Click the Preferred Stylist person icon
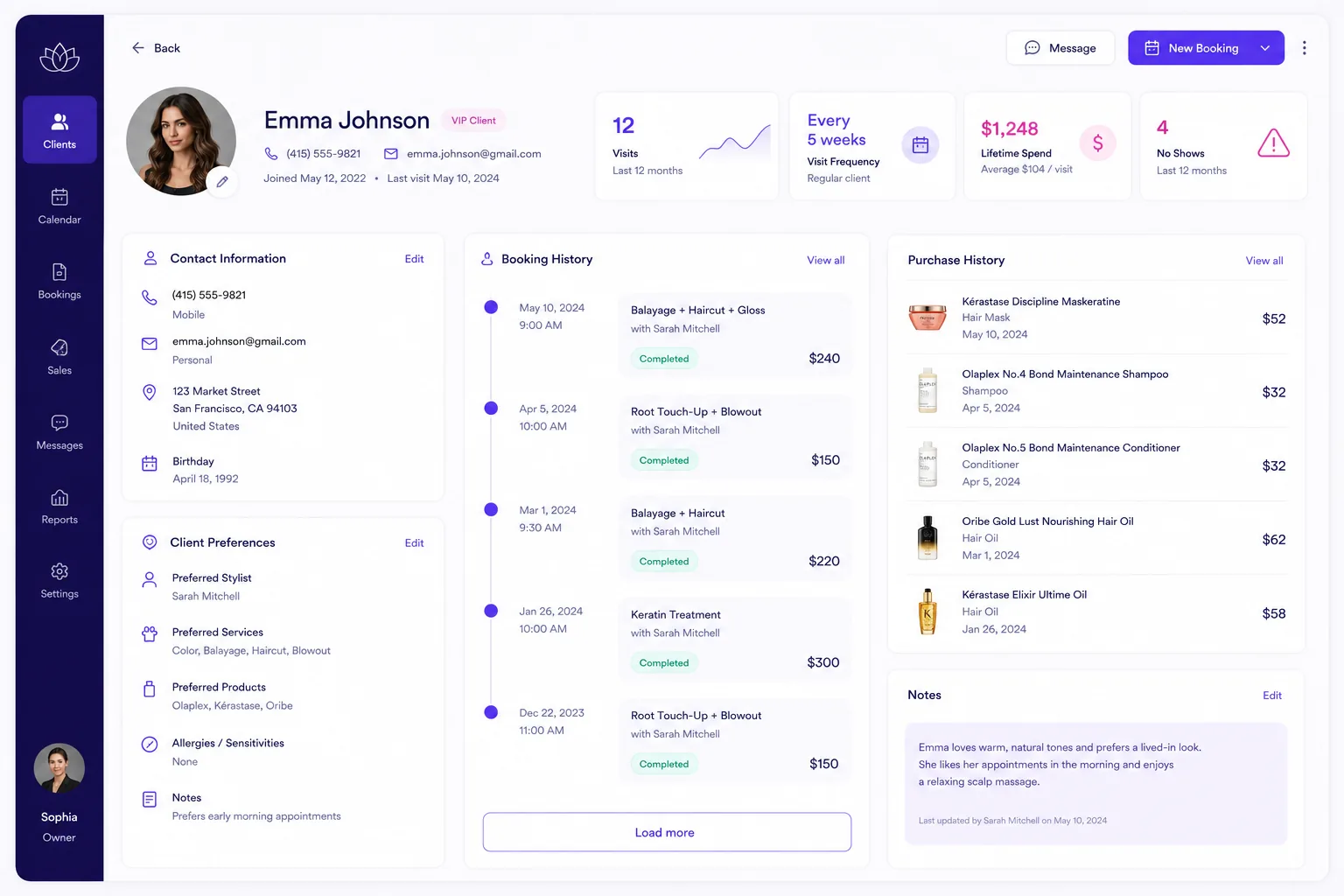Screen dimensions: 1344x896 pos(150,579)
